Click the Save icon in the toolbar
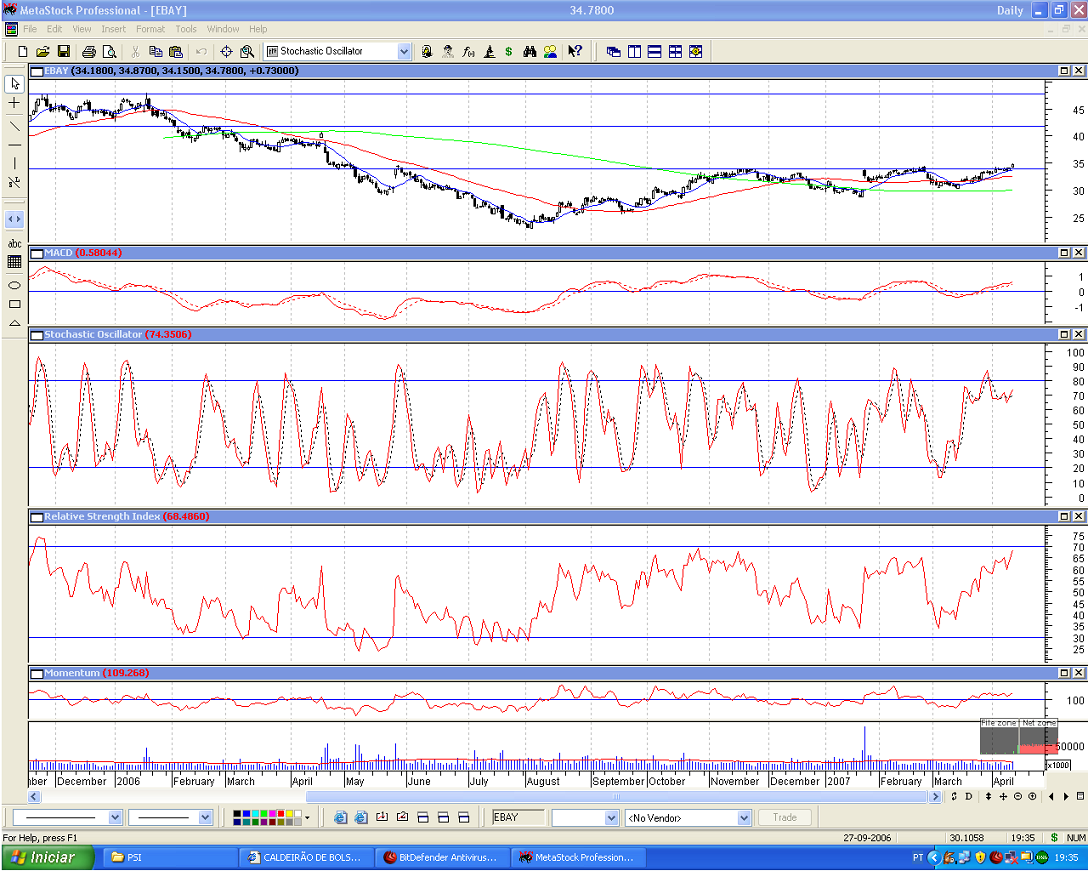The width and height of the screenshot is (1088, 871). [x=63, y=51]
